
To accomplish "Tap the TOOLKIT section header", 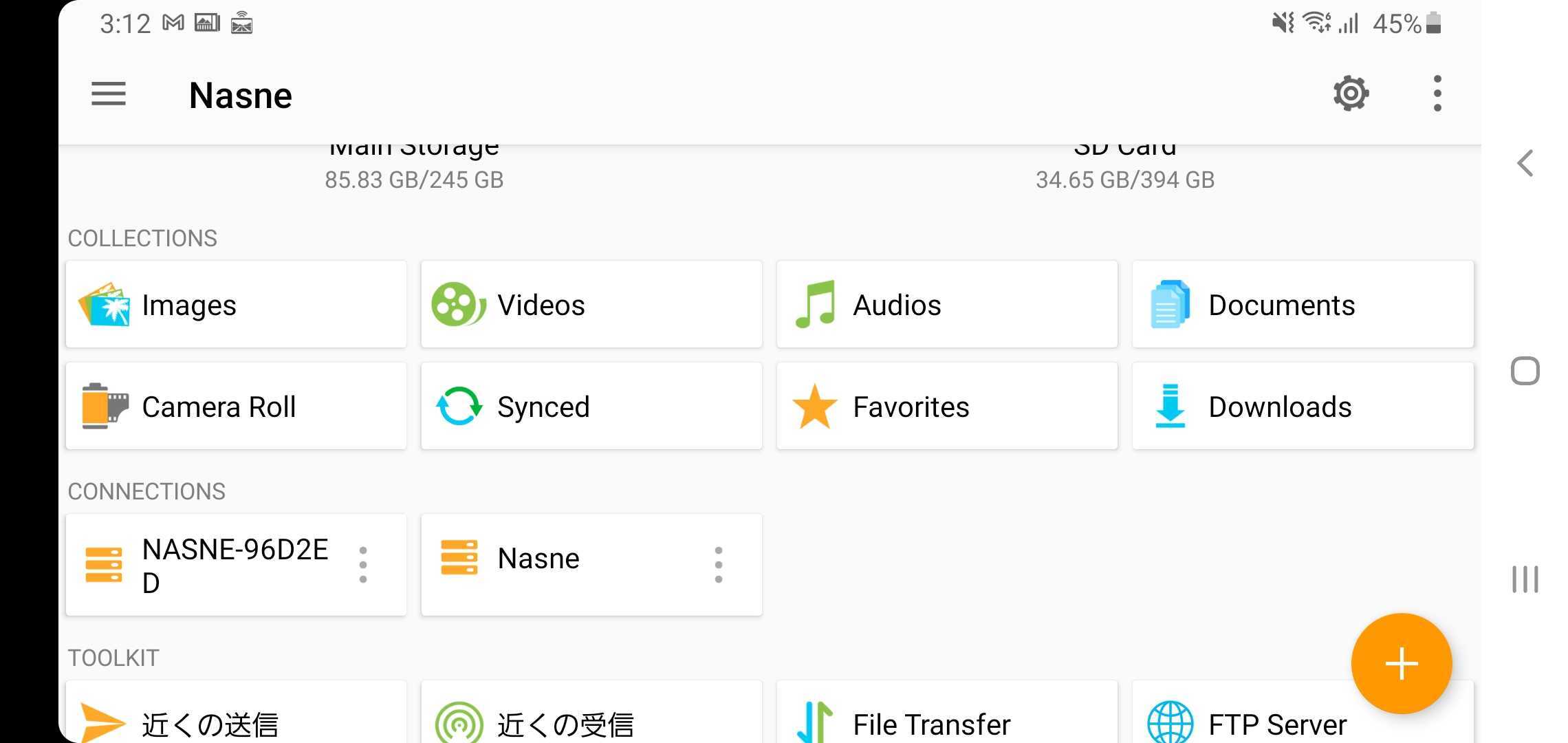I will click(113, 658).
